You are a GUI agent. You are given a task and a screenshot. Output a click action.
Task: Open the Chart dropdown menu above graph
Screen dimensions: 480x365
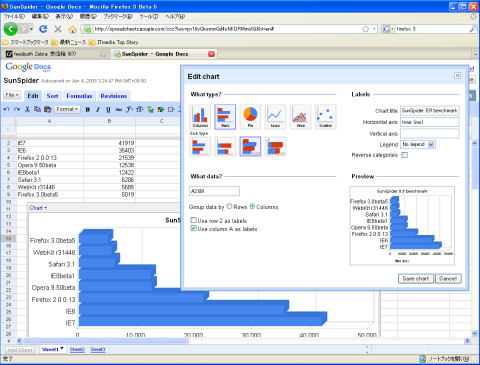[x=38, y=208]
